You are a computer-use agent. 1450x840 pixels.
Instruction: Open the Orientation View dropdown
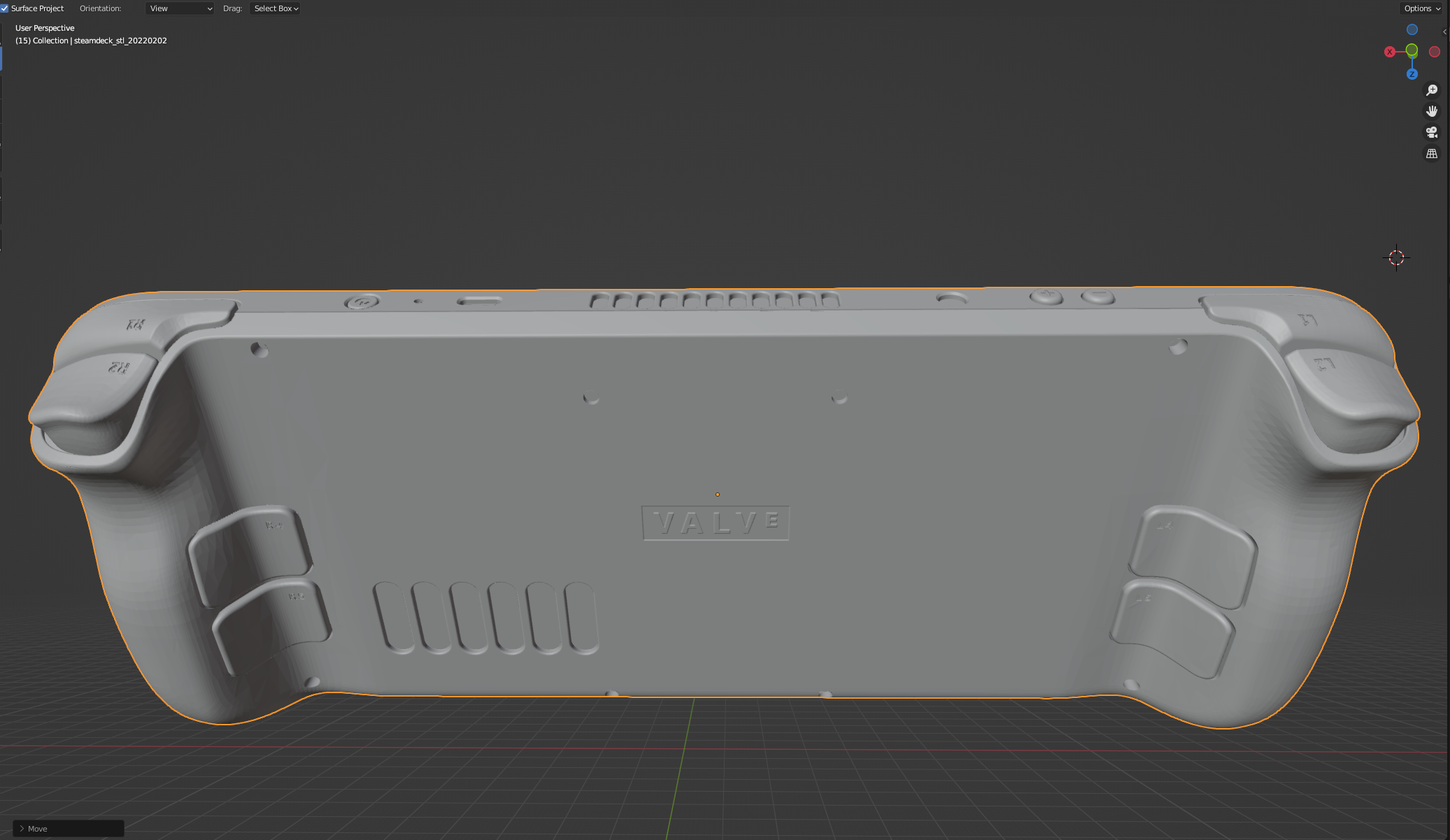180,8
